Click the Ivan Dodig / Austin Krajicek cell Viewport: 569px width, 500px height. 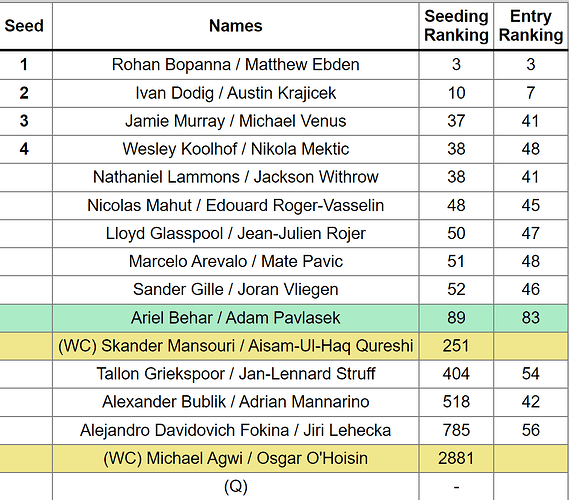(x=236, y=93)
